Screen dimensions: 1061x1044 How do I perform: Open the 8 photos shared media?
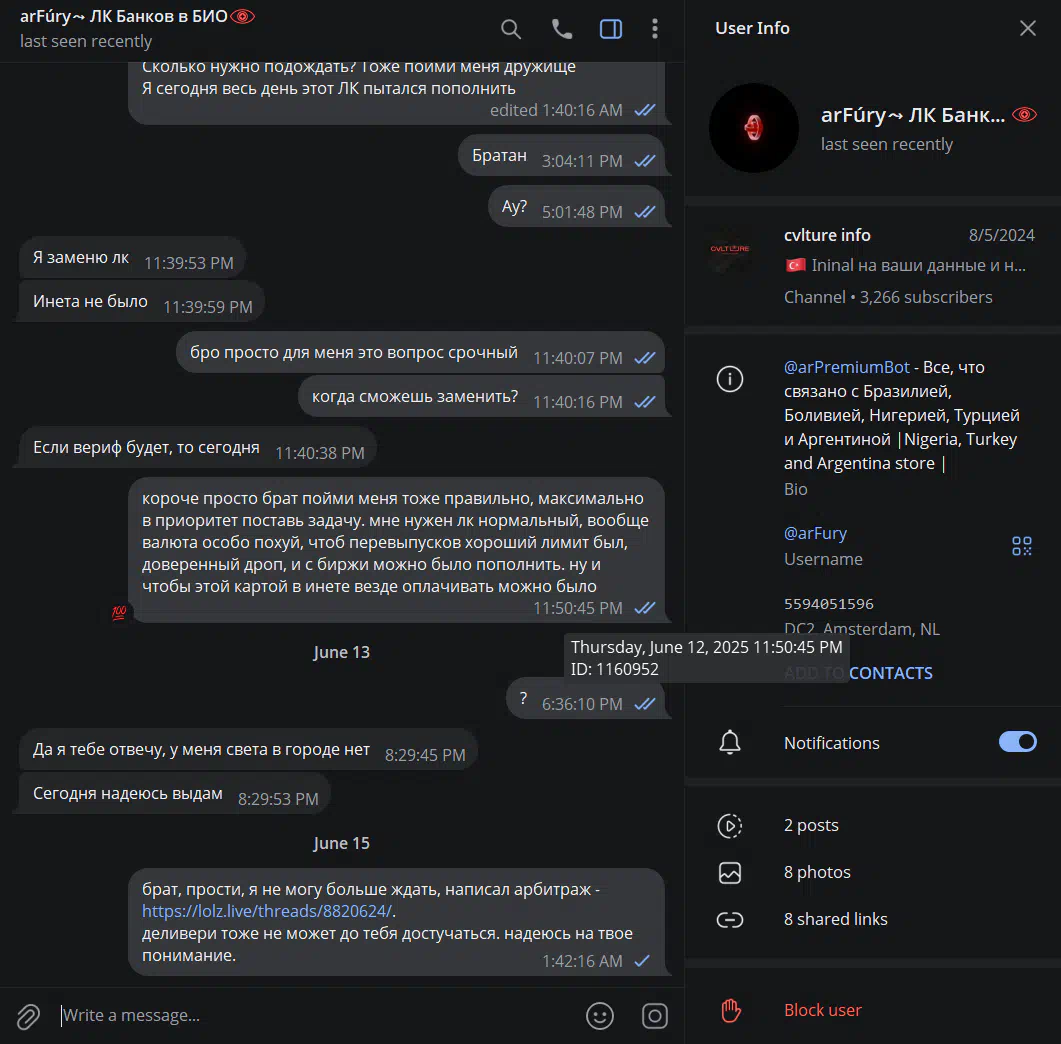pos(872,872)
